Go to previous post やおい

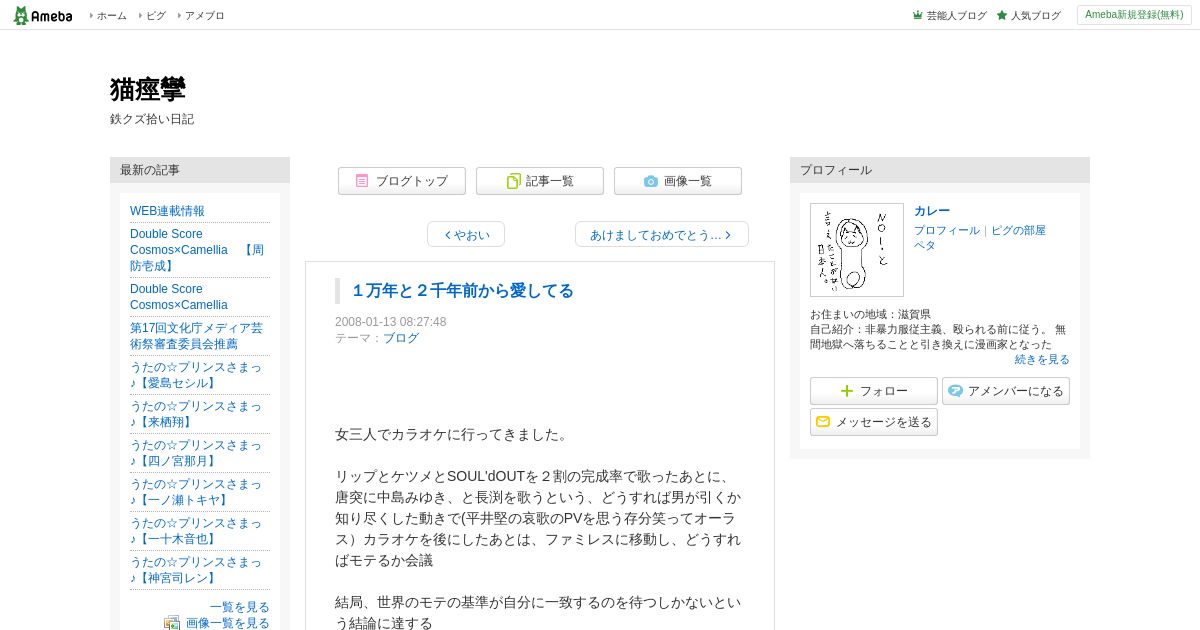(x=466, y=234)
